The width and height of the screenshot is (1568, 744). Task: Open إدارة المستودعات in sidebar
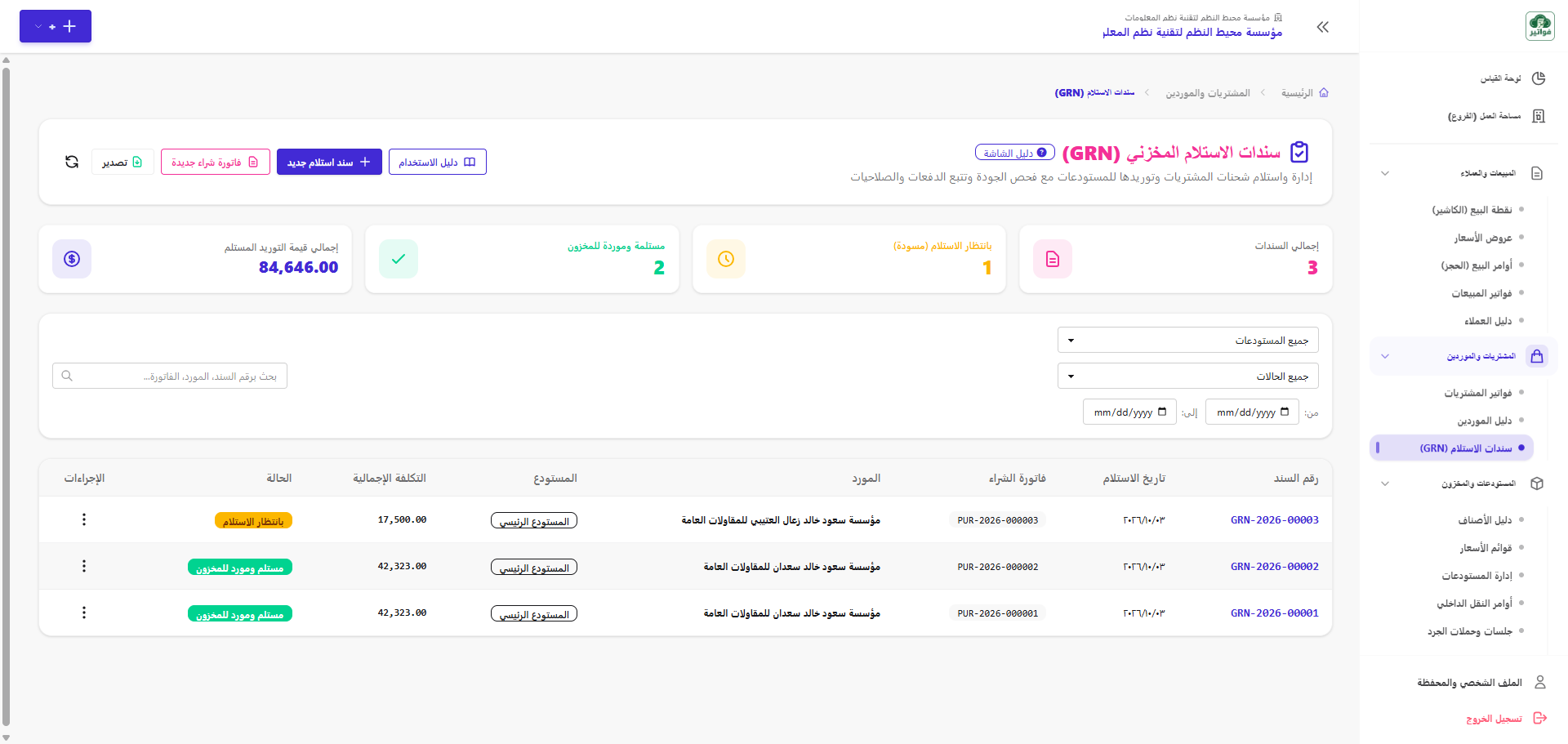[x=1477, y=576]
